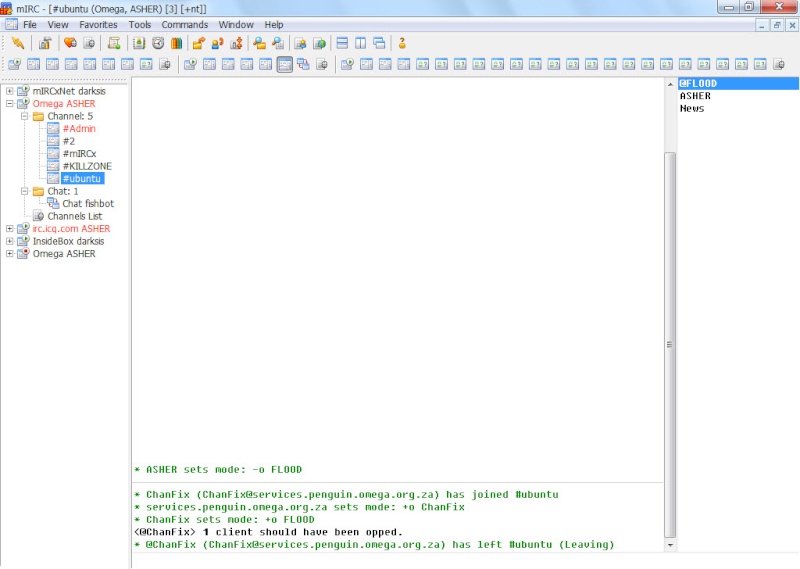Open the Scripts Editor scroll icon
The height and width of the screenshot is (569, 800).
pos(114,43)
